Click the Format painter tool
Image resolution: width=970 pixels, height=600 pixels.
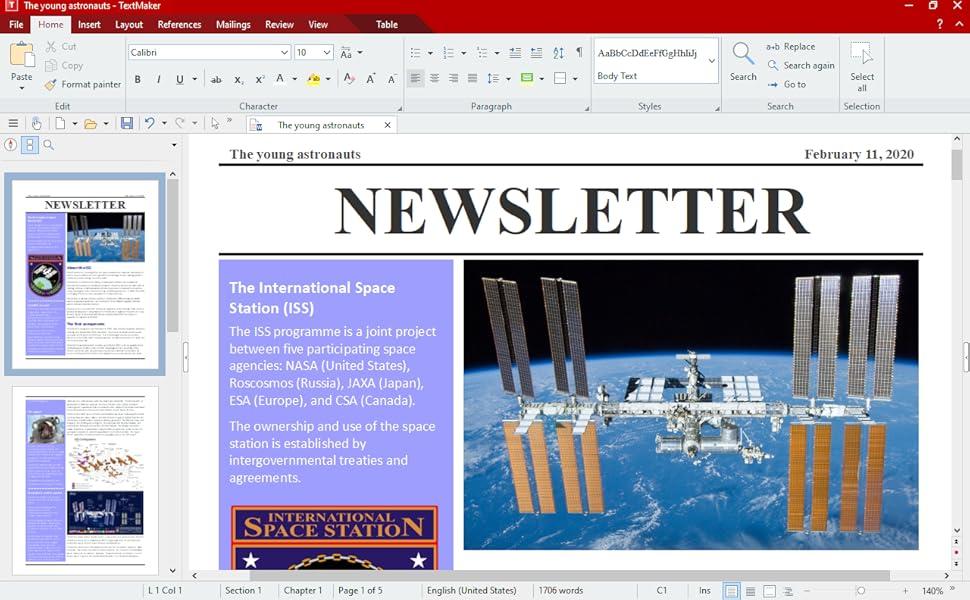(x=83, y=84)
